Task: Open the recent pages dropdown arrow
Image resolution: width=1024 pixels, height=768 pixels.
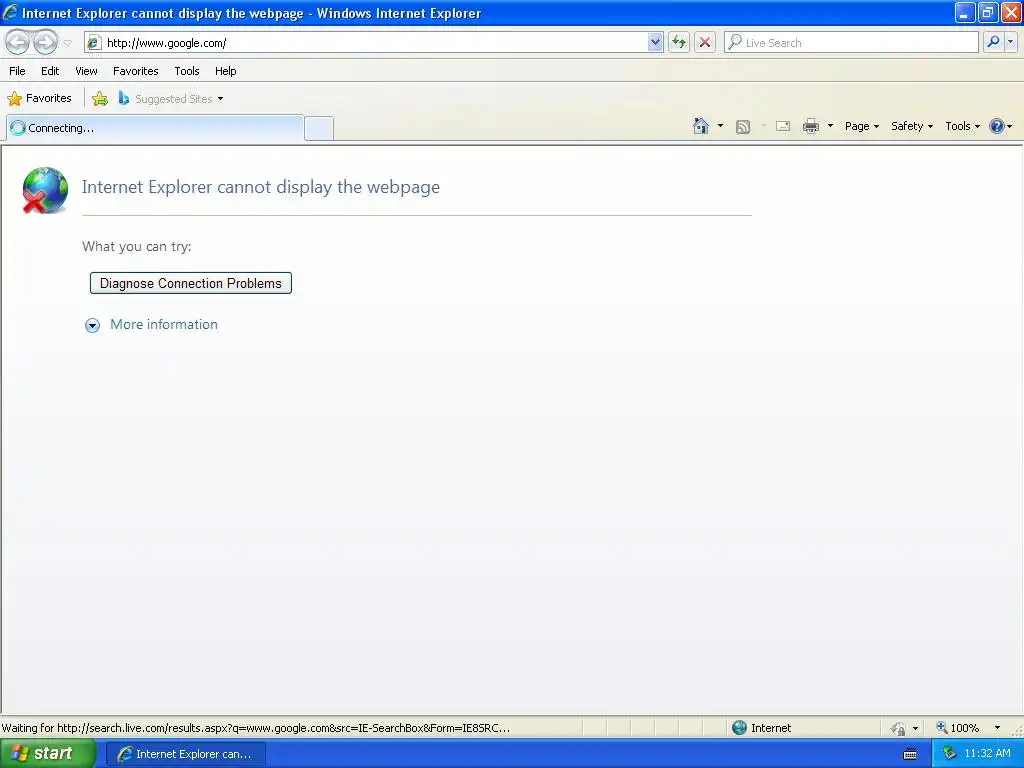Action: [x=67, y=43]
